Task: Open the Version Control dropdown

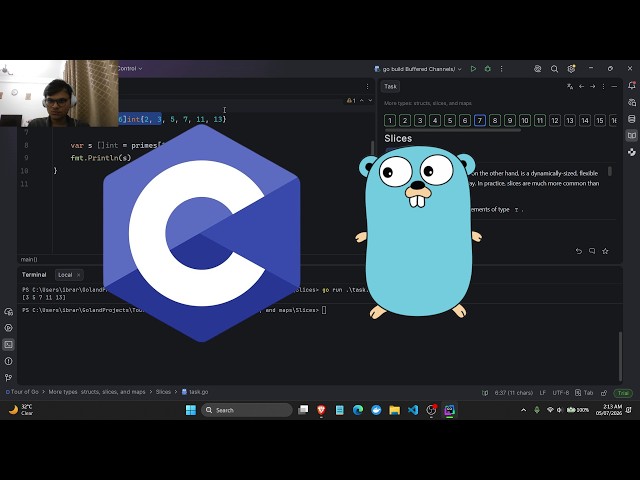Action: click(130, 68)
